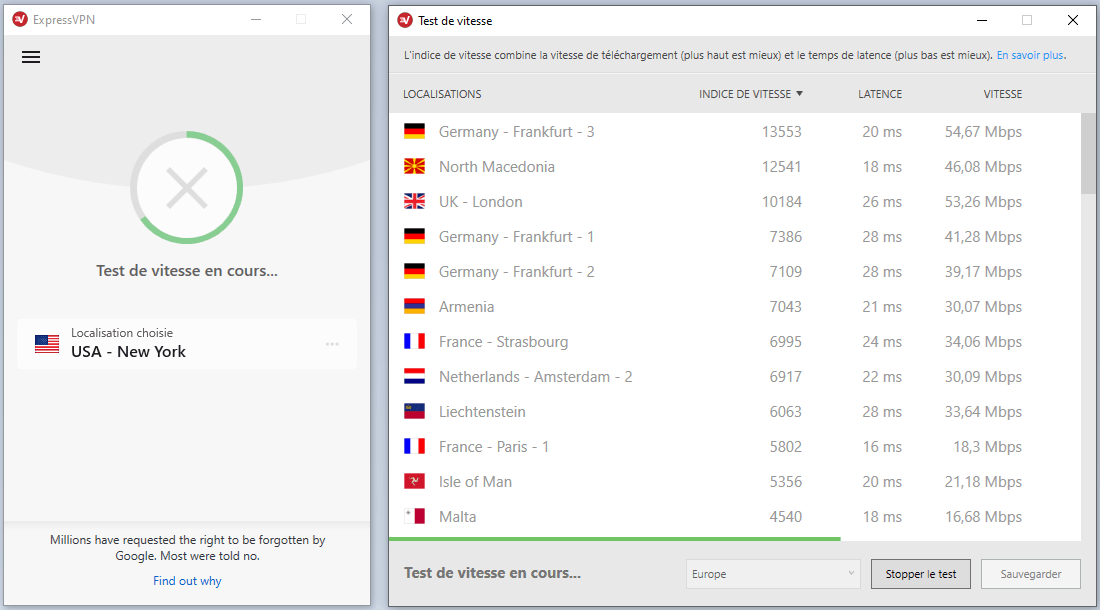
Task: Click the logo in the Test de vitesse title bar
Action: click(405, 20)
